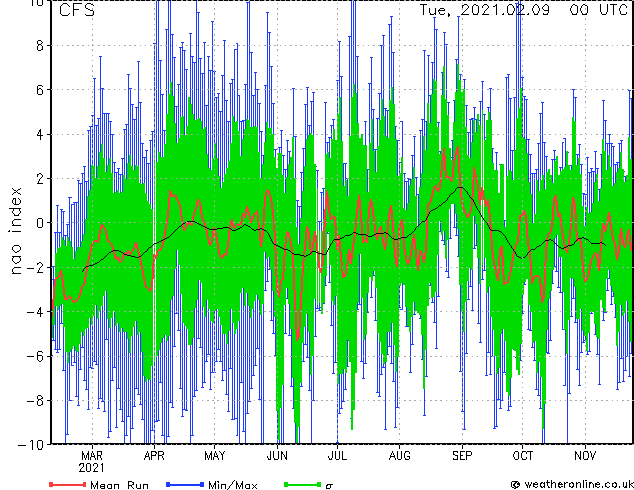The height and width of the screenshot is (490, 634).
Task: Click the y-axis value 4
Action: coord(40,134)
